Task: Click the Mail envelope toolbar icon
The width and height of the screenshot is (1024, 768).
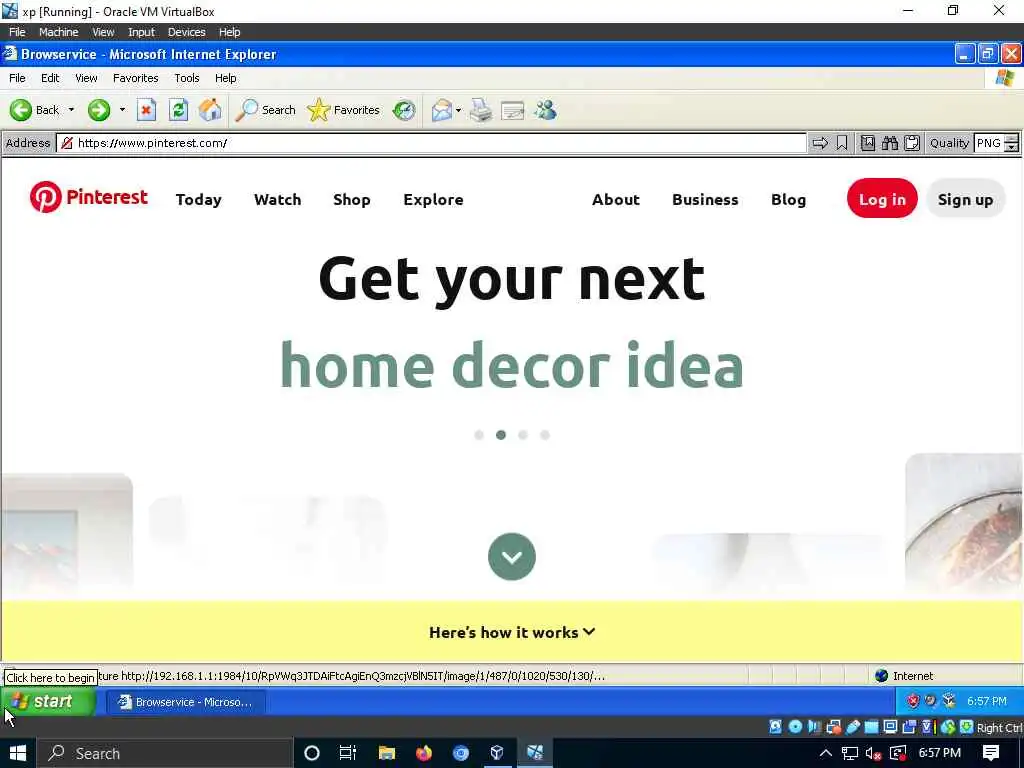Action: click(x=442, y=110)
